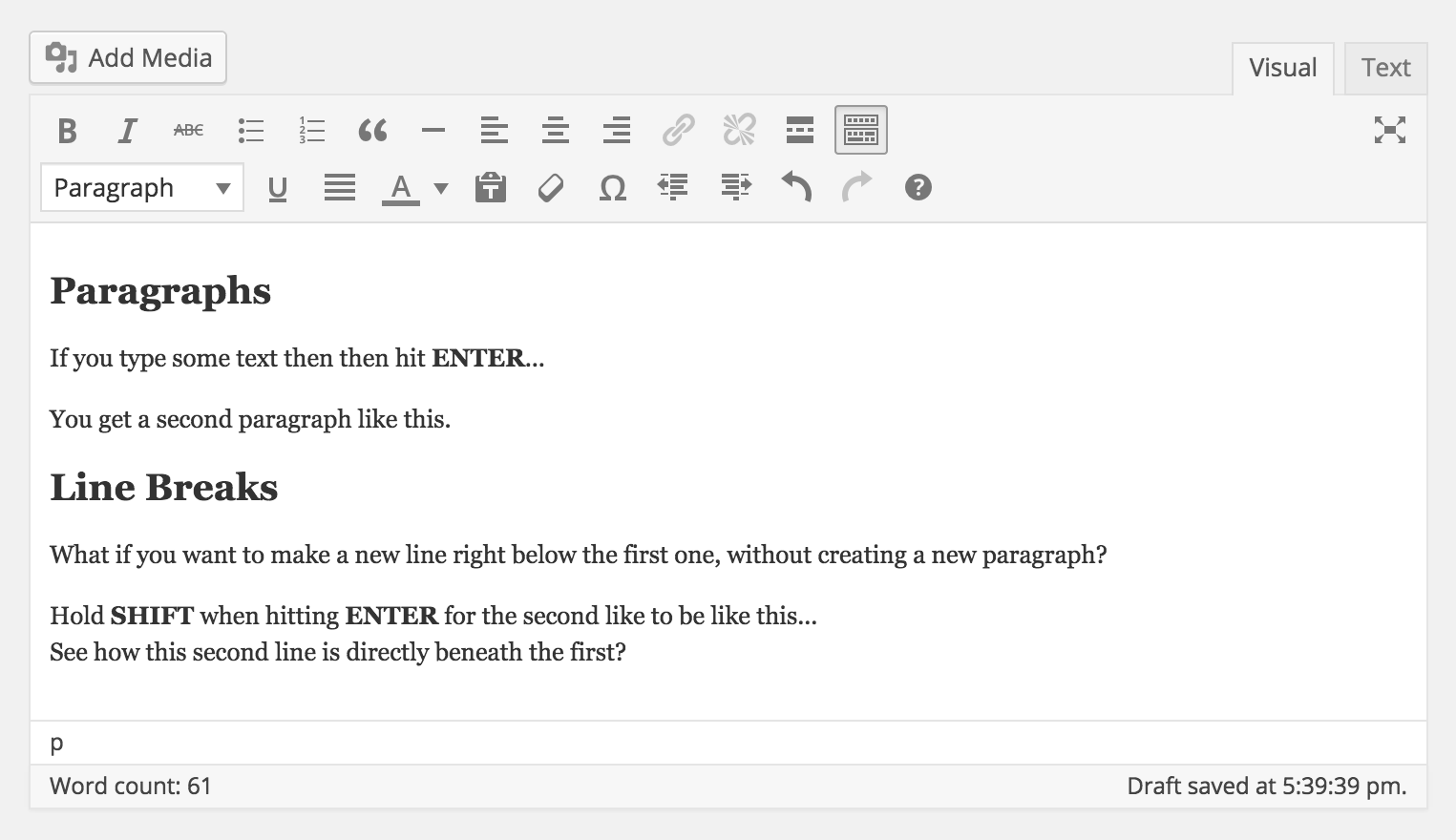Click the Add Media button
This screenshot has width=1456, height=840.
coord(128,57)
